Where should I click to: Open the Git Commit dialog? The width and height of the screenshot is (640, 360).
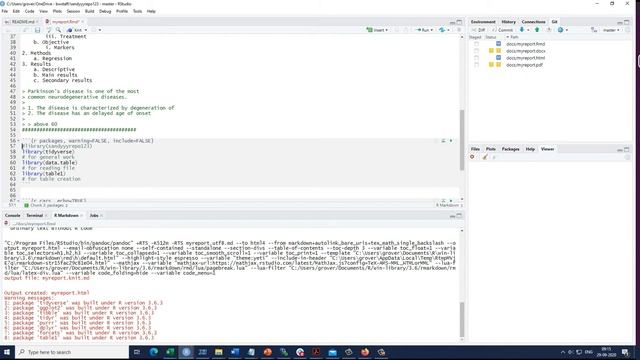pos(502,30)
